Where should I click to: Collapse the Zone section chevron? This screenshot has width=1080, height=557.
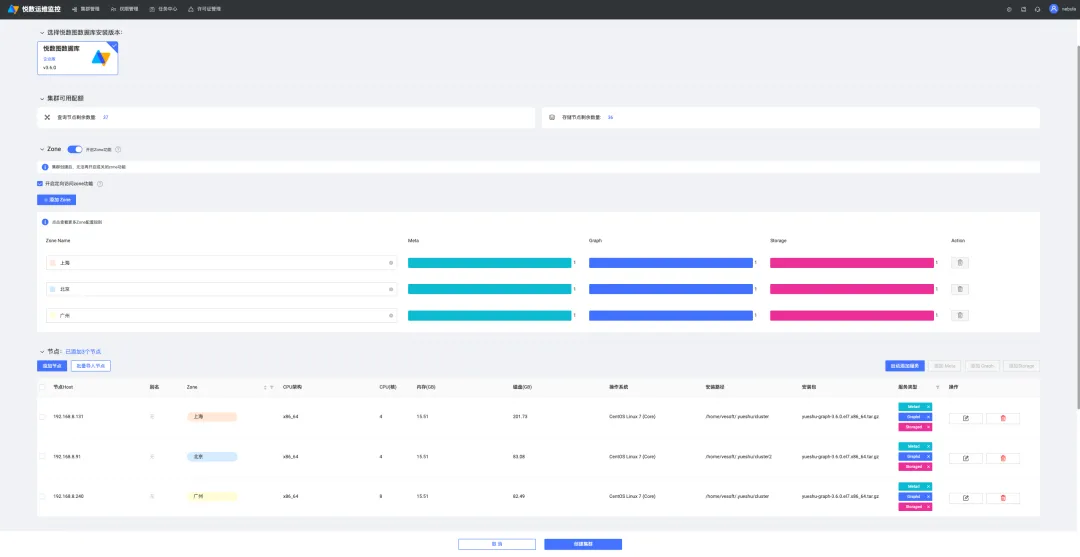click(x=42, y=149)
